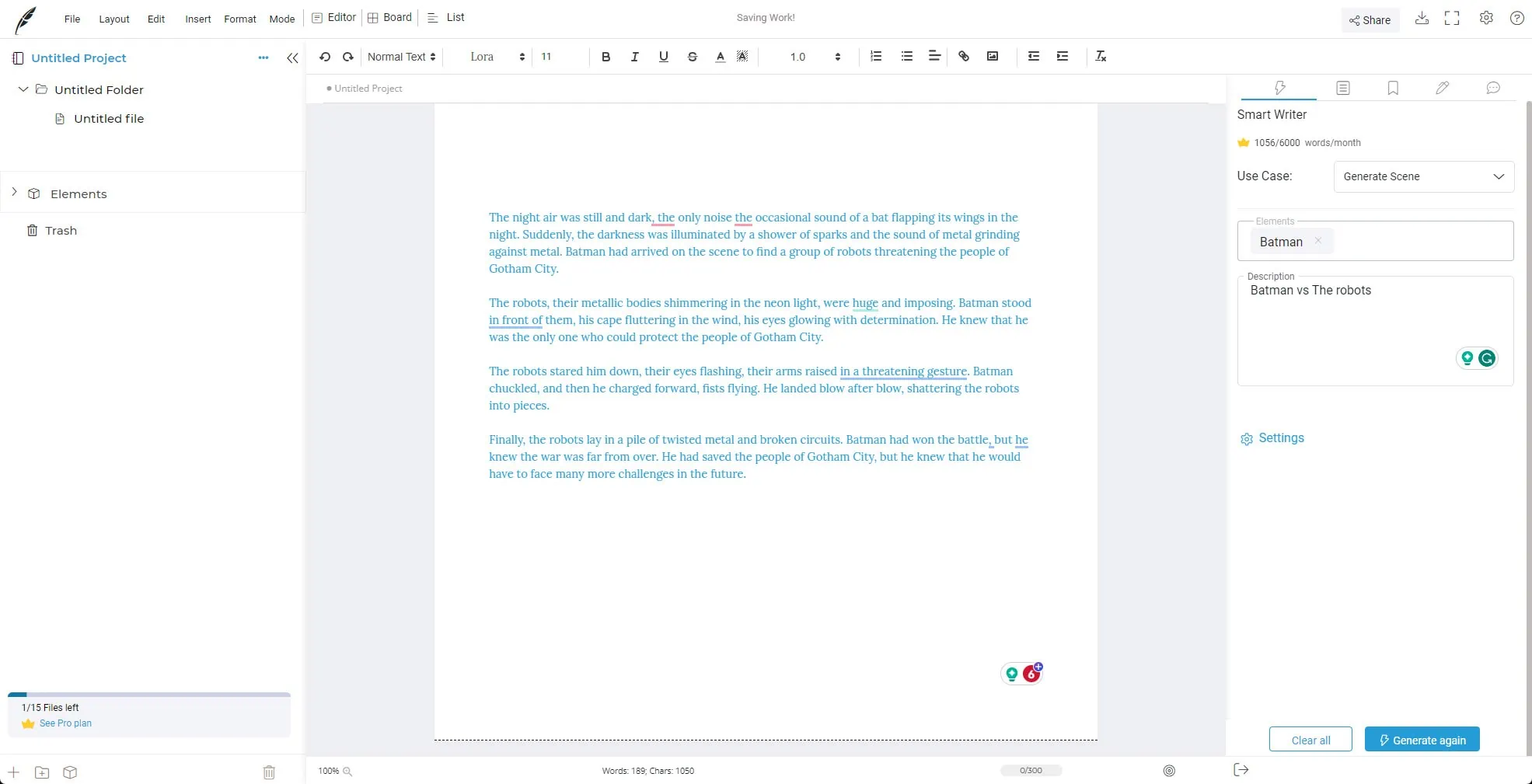
Task: Open the project options three-dot menu
Action: (x=263, y=57)
